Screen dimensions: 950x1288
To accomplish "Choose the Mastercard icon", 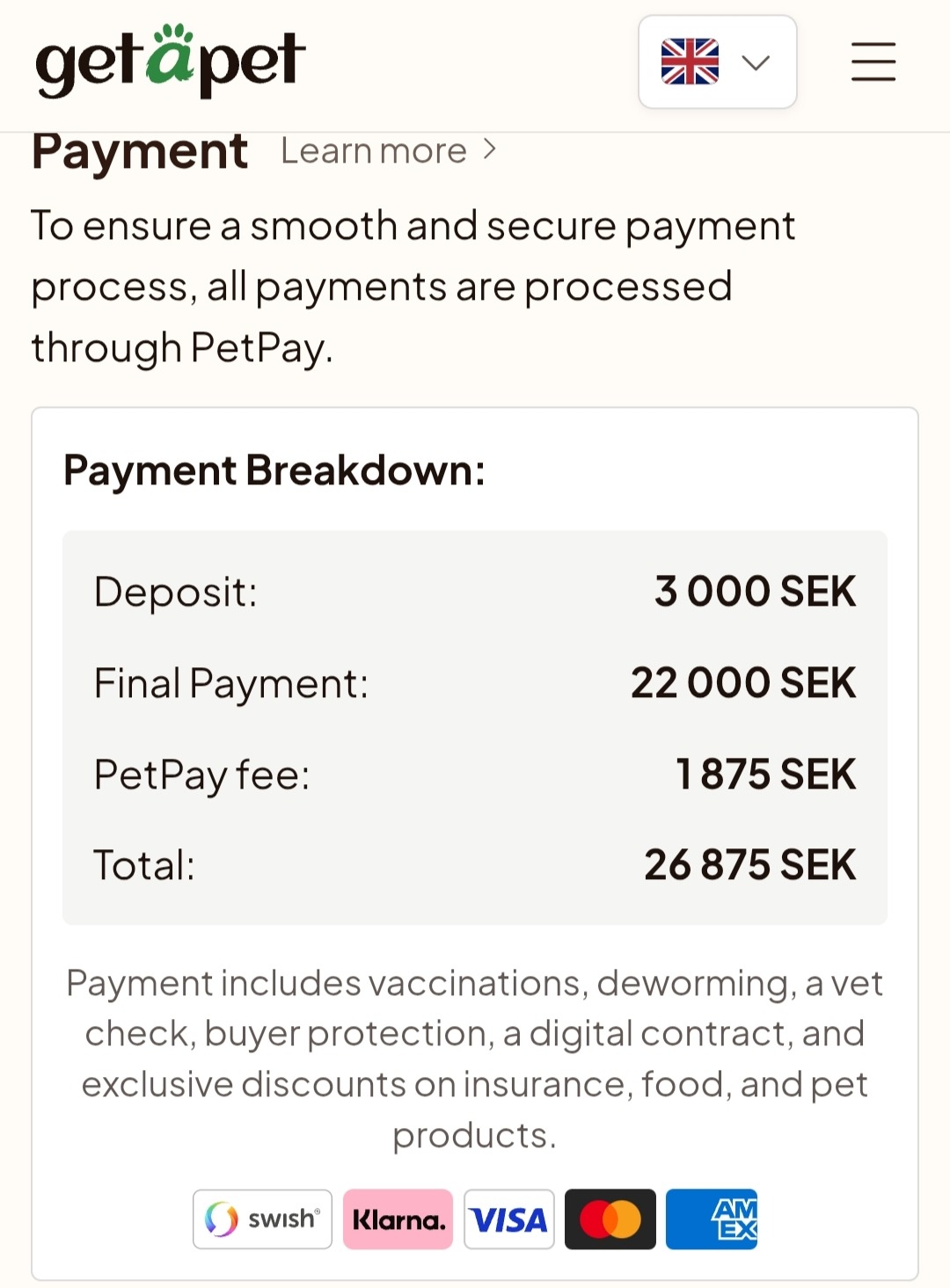I will click(610, 1219).
